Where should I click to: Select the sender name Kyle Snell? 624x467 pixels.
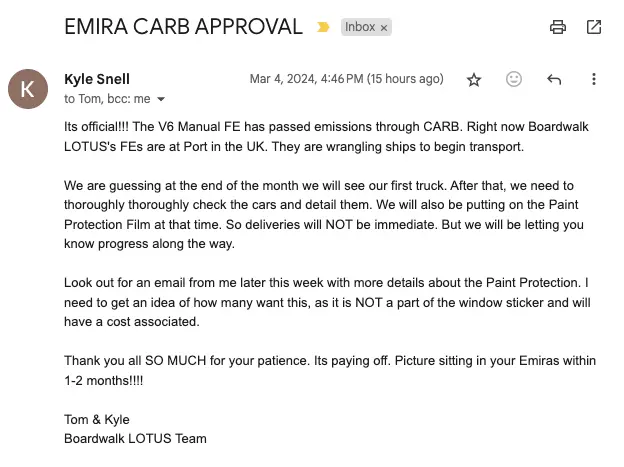click(x=97, y=79)
